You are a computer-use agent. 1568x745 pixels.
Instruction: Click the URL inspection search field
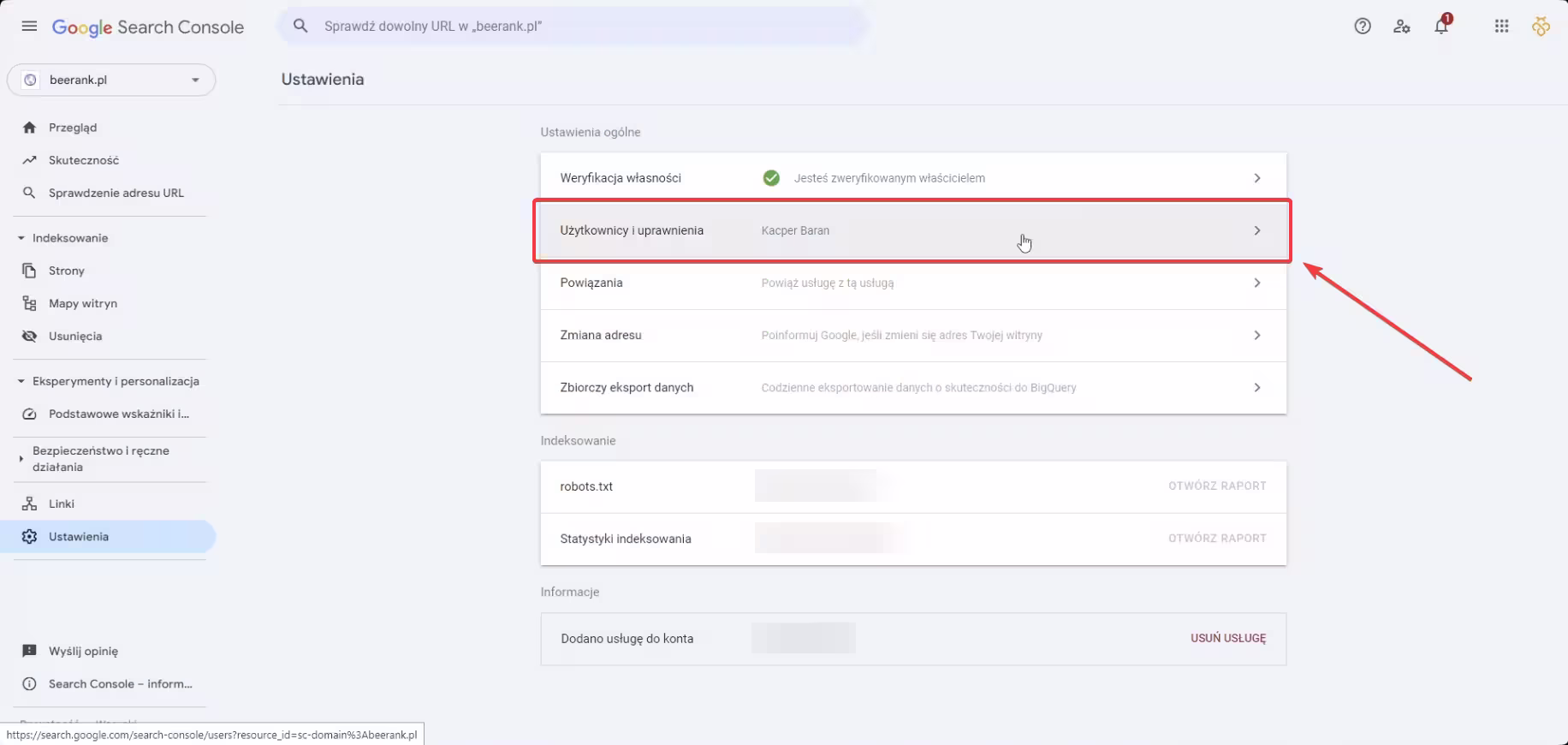573,27
